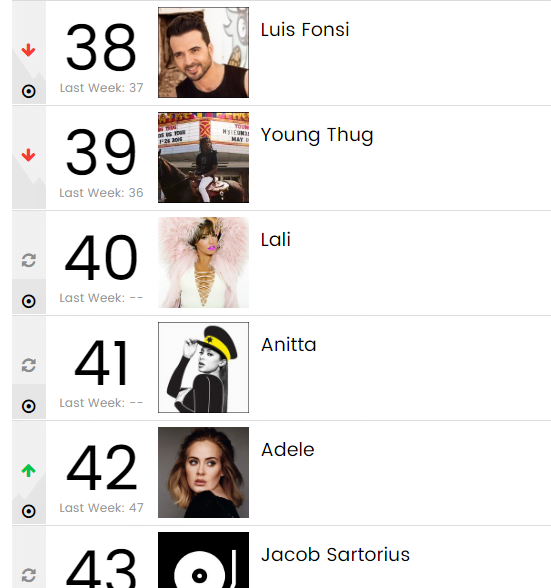This screenshot has height=588, width=551.
Task: Click the target circle icon in Lali row
Action: 29,301
